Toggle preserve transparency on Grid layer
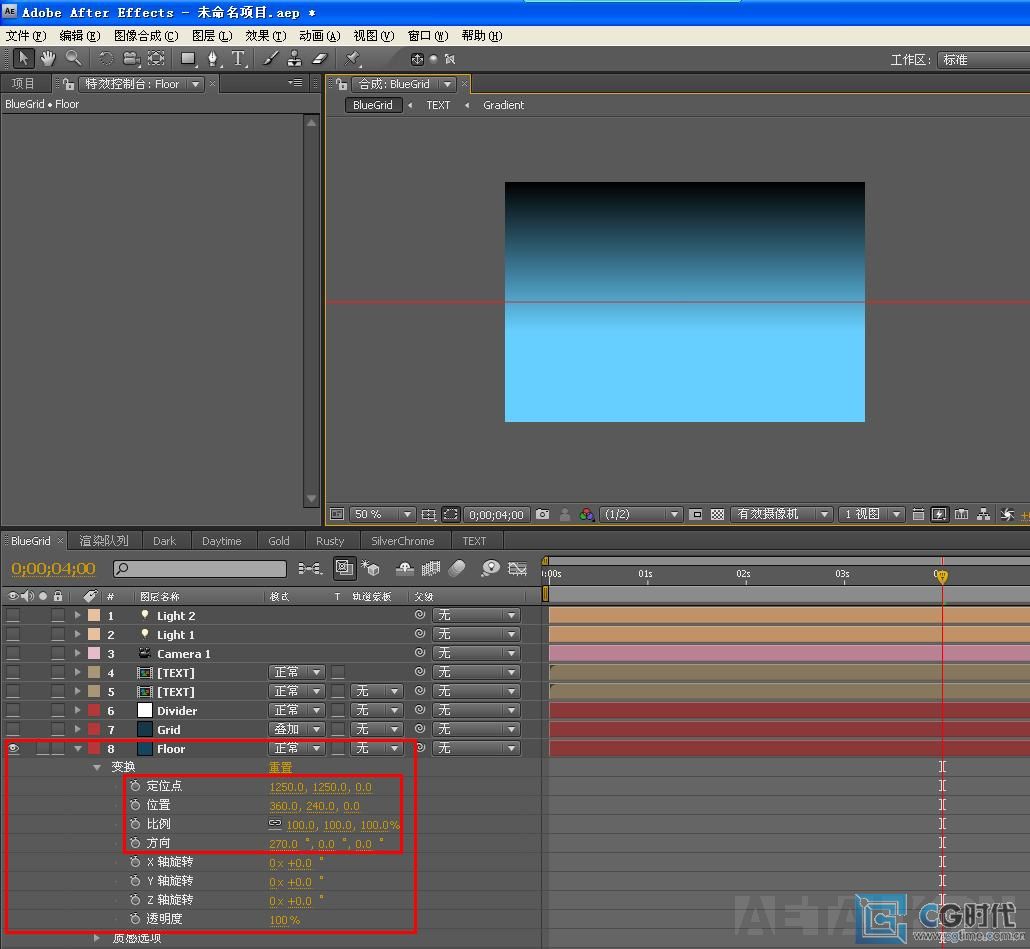Screen dimensions: 1030x949 338,730
